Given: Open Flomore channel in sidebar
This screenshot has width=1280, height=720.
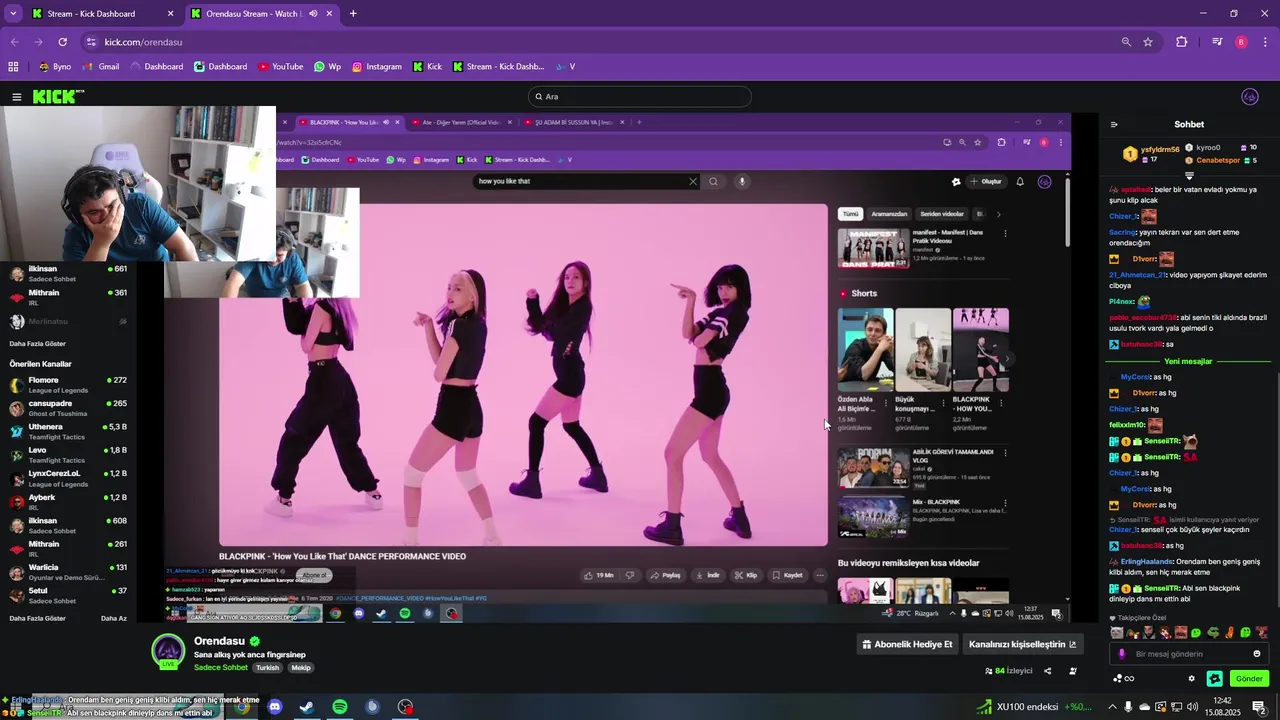Looking at the screenshot, I should coord(68,385).
